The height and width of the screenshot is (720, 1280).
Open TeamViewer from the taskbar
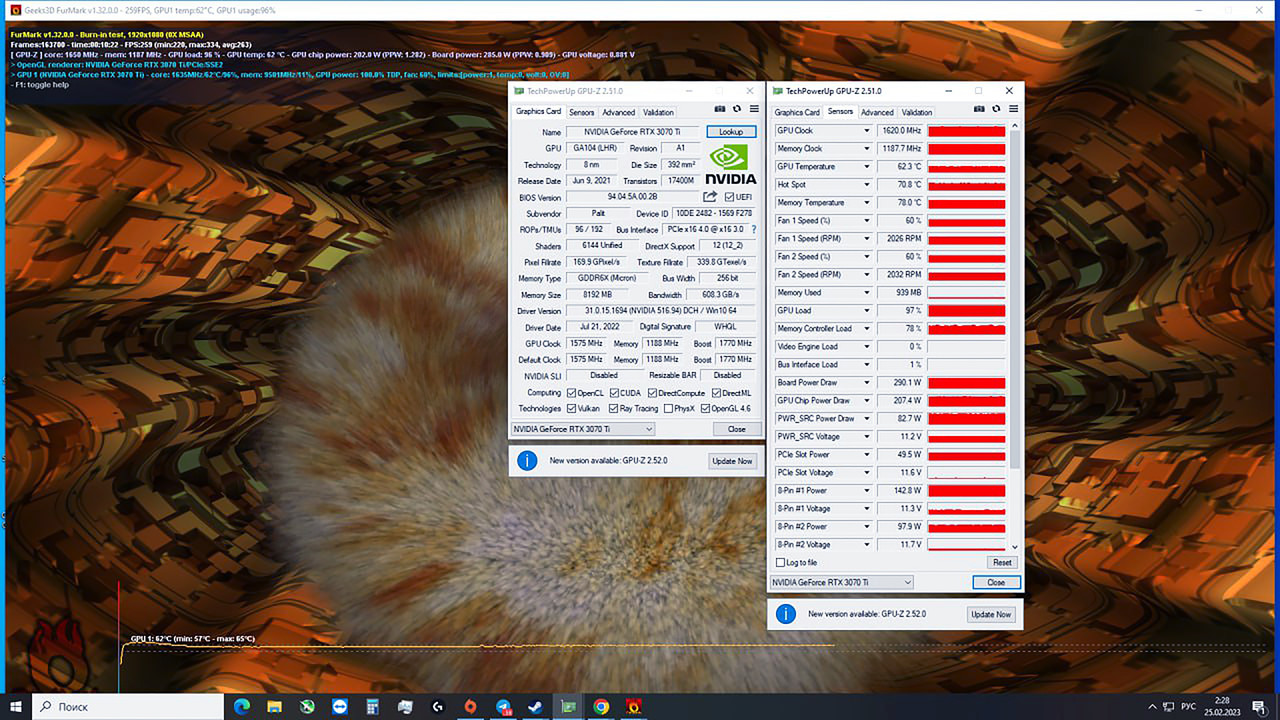click(x=339, y=706)
